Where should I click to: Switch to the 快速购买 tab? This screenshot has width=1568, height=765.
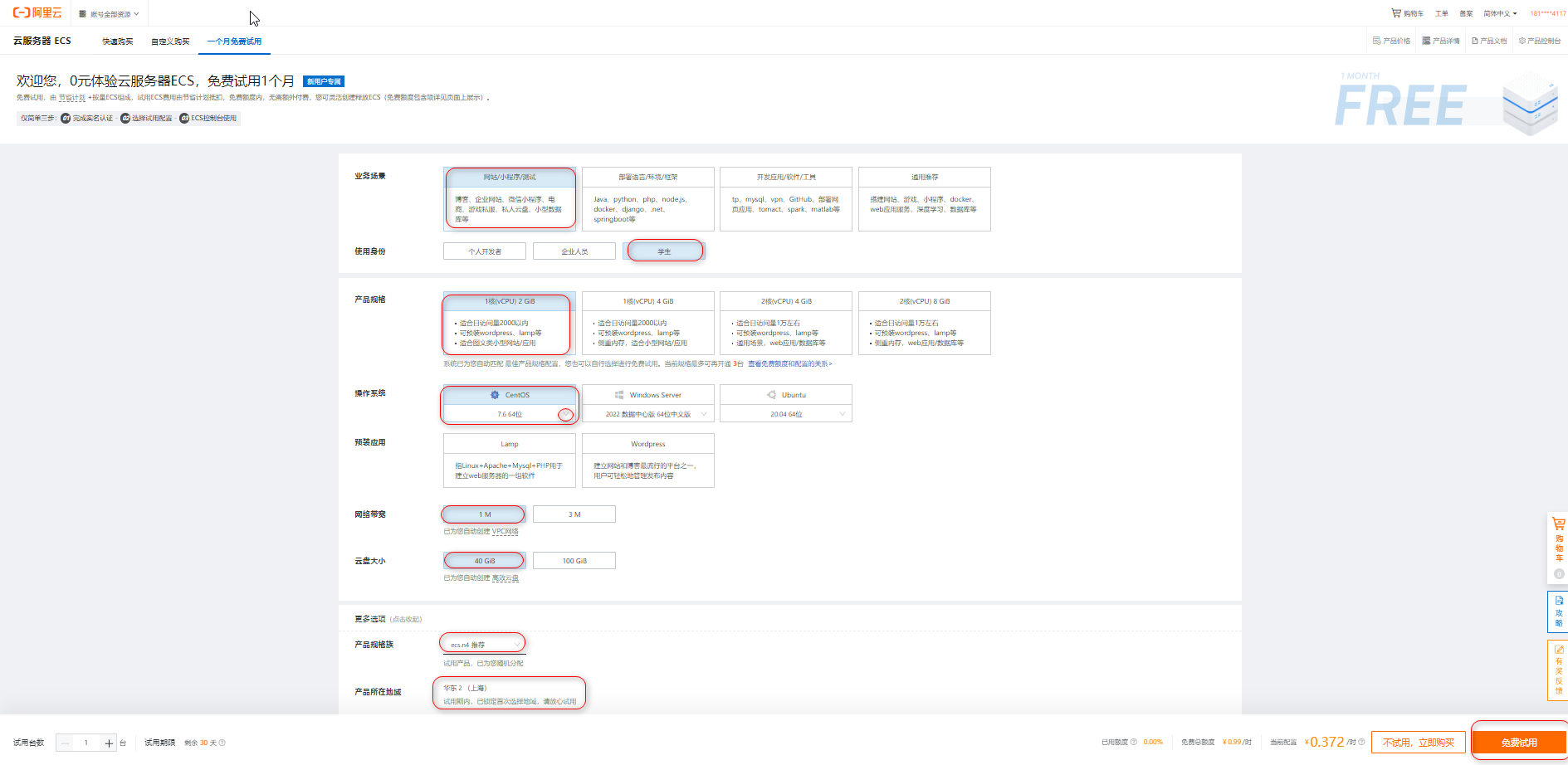point(118,41)
